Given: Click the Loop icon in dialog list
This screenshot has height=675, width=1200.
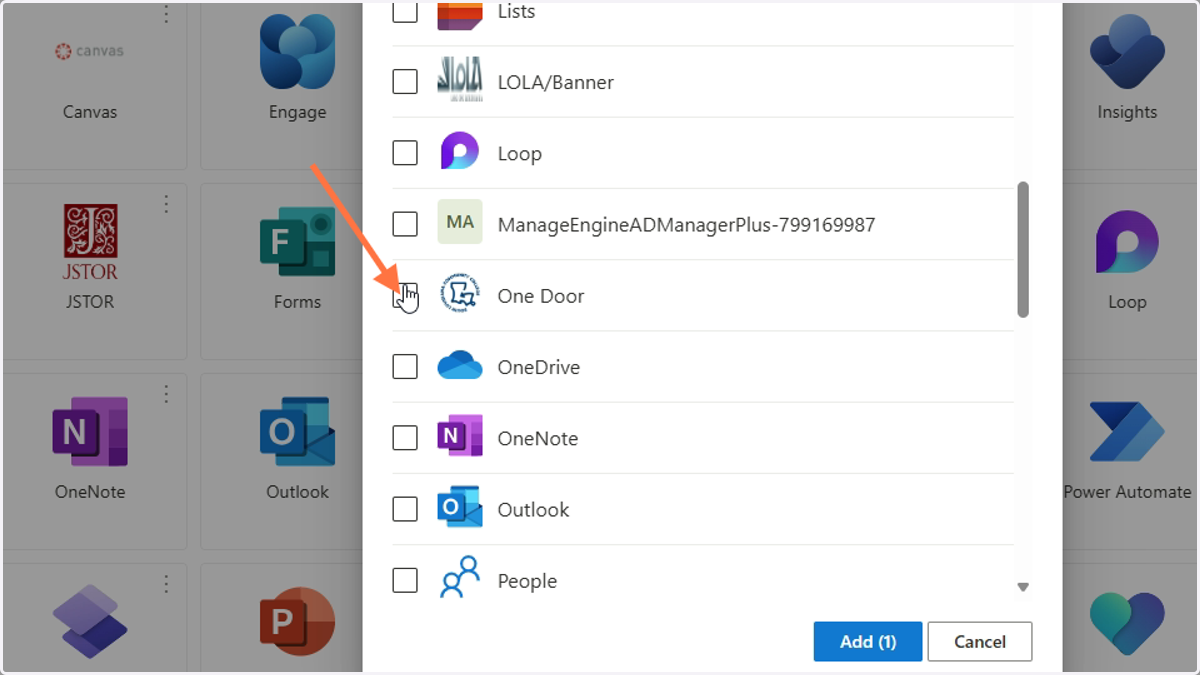Looking at the screenshot, I should [x=460, y=151].
